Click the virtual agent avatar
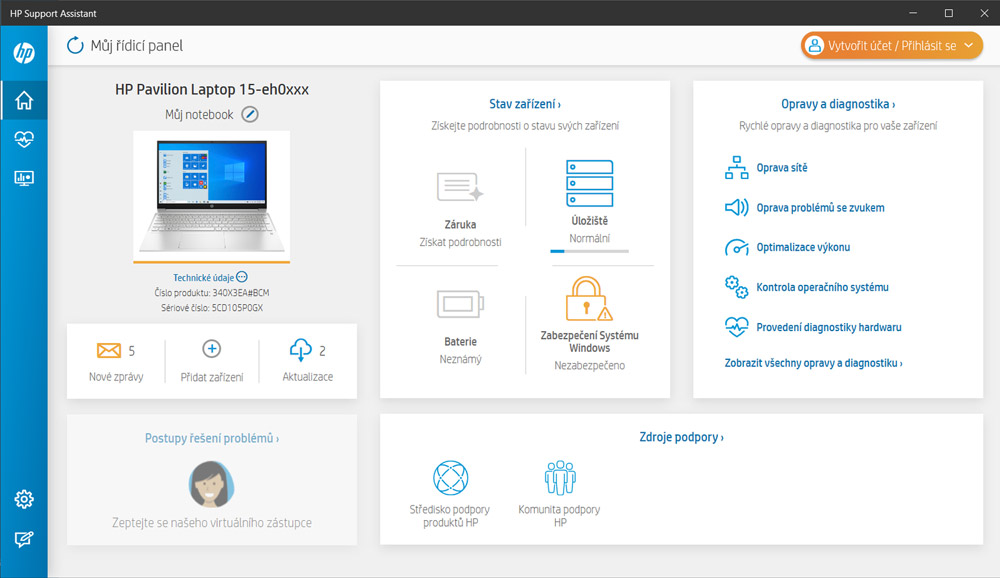 (x=212, y=484)
